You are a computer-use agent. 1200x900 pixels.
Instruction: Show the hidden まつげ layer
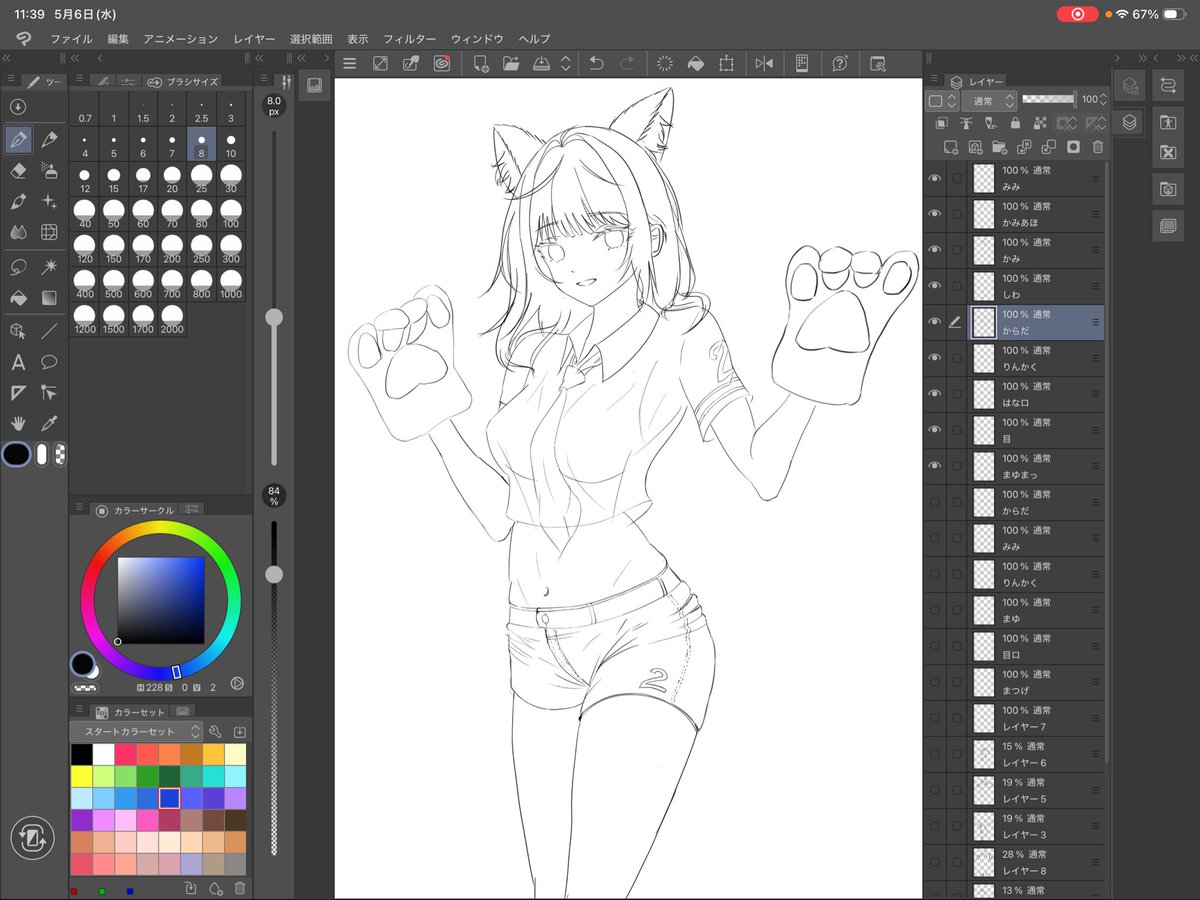coord(935,682)
